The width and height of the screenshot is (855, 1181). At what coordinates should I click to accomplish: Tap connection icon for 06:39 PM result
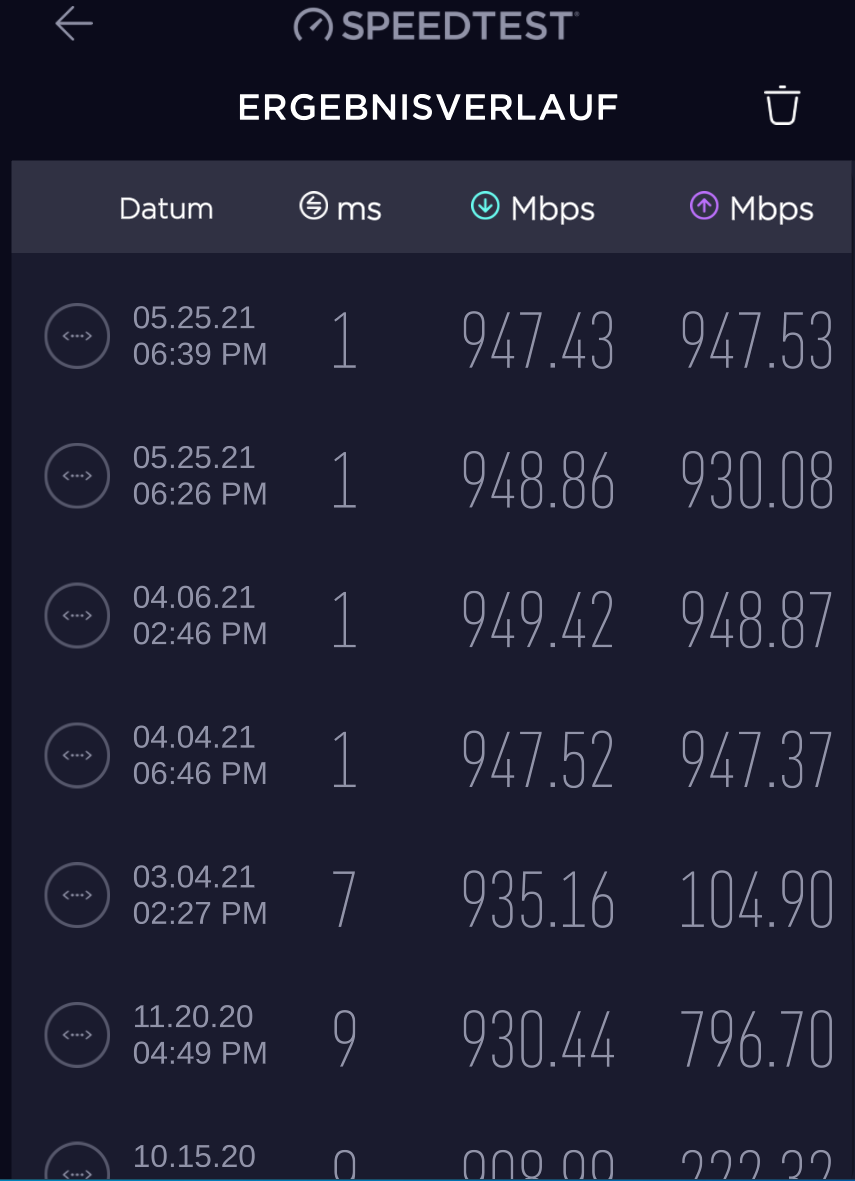(77, 336)
